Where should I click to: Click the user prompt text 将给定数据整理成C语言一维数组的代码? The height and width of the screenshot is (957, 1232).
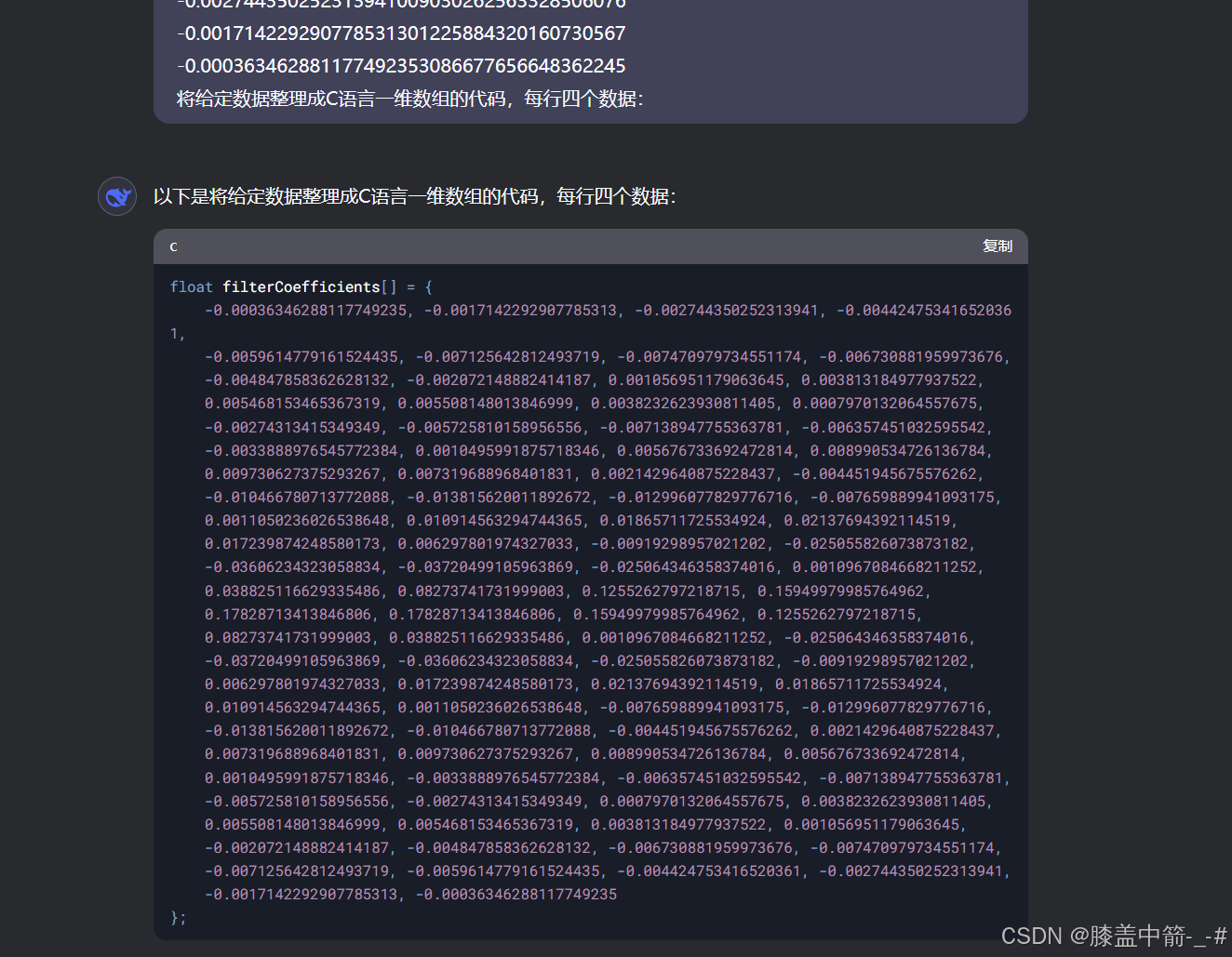click(409, 99)
